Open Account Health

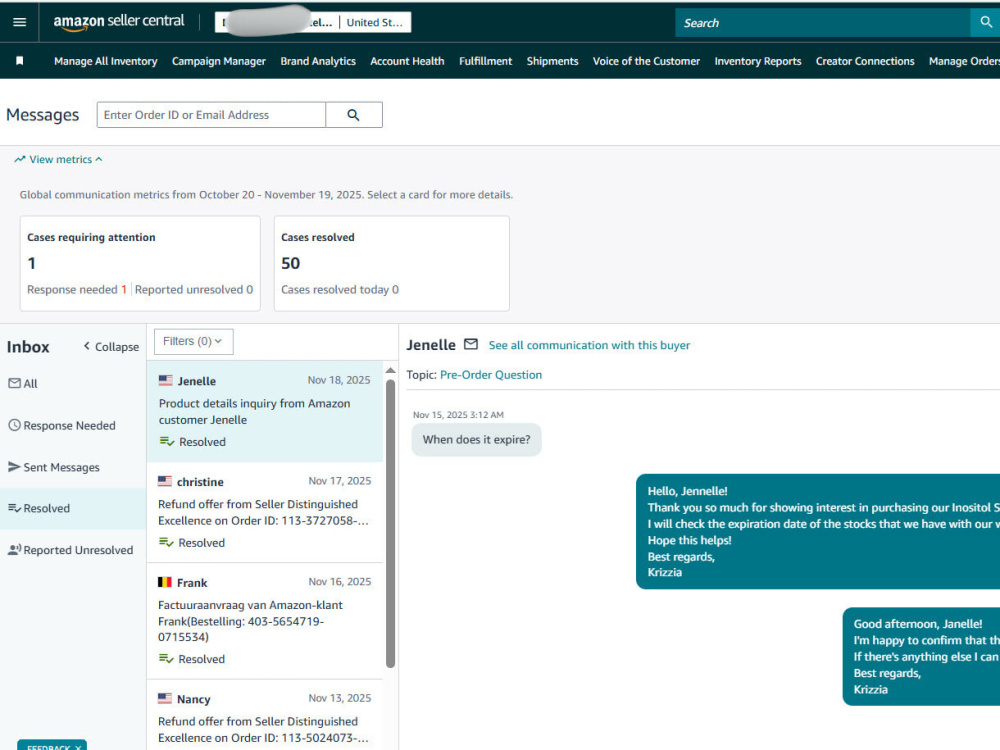coord(407,61)
